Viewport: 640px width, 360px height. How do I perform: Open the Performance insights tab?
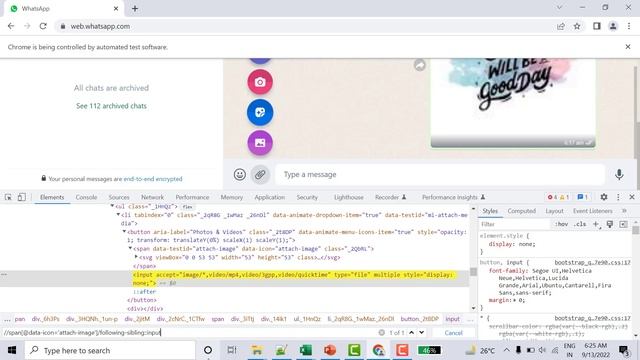pos(453,197)
